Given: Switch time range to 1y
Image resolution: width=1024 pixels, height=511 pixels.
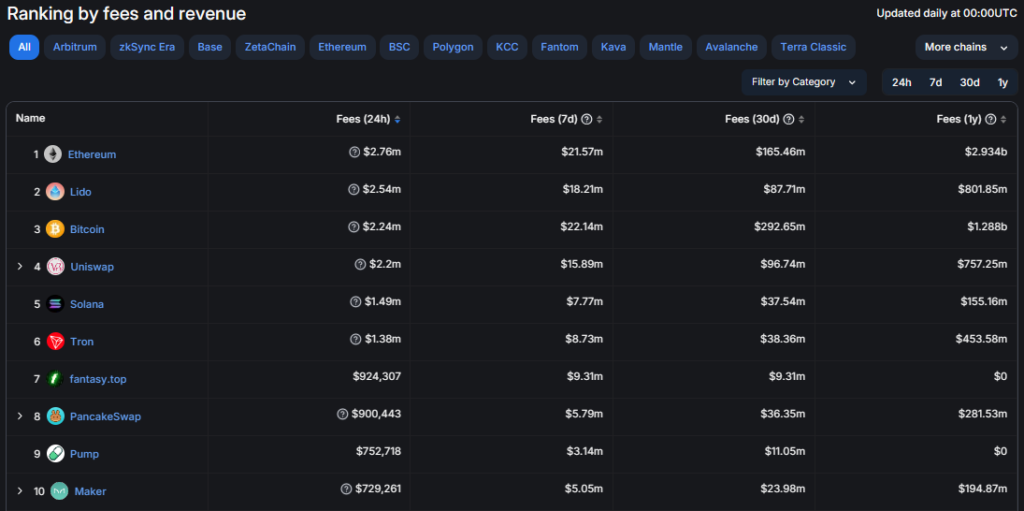Looking at the screenshot, I should 1002,82.
